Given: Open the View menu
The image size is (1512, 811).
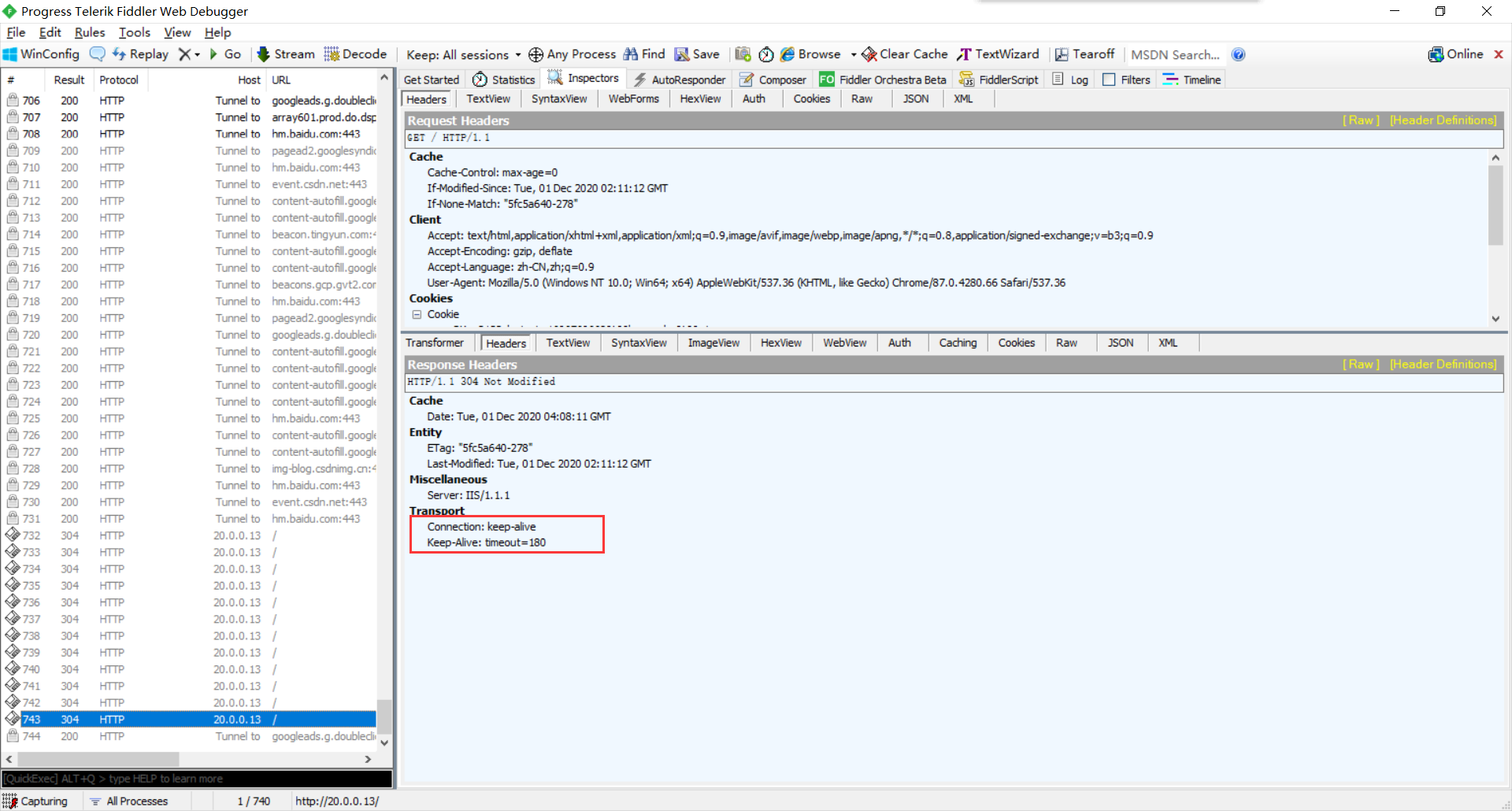Looking at the screenshot, I should point(177,32).
